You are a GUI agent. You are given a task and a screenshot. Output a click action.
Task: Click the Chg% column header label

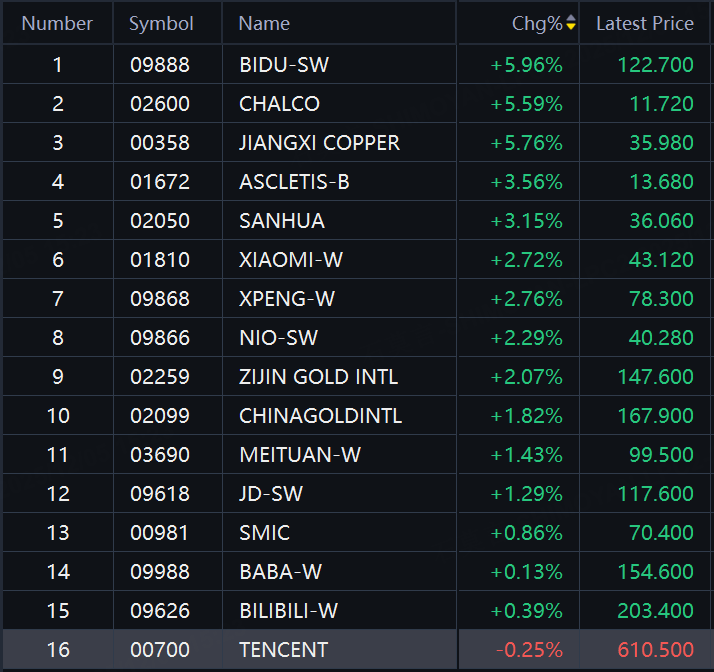pos(537,23)
